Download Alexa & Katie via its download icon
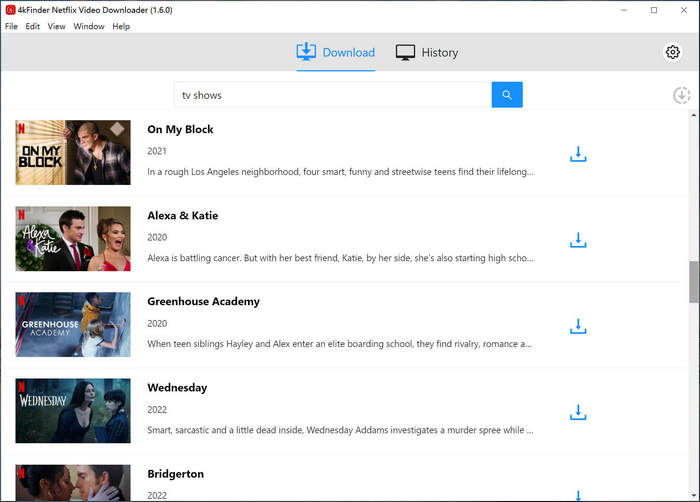700x502 pixels. click(578, 240)
